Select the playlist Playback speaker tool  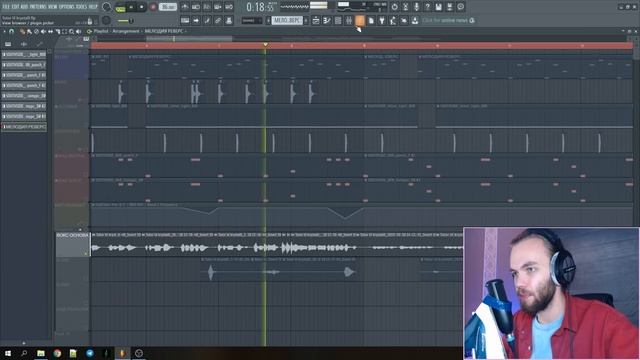click(79, 31)
